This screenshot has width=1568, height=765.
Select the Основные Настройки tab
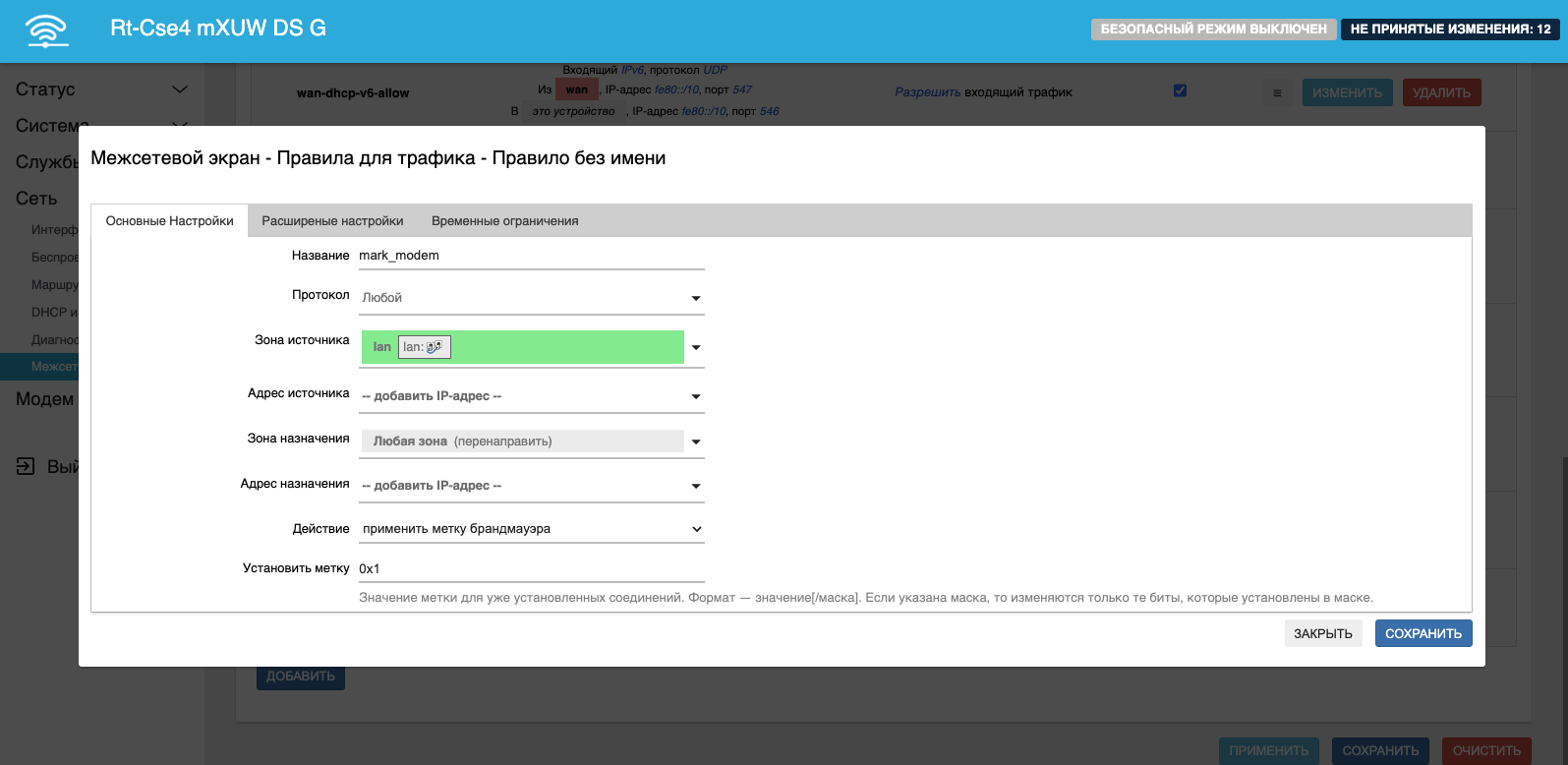[169, 221]
